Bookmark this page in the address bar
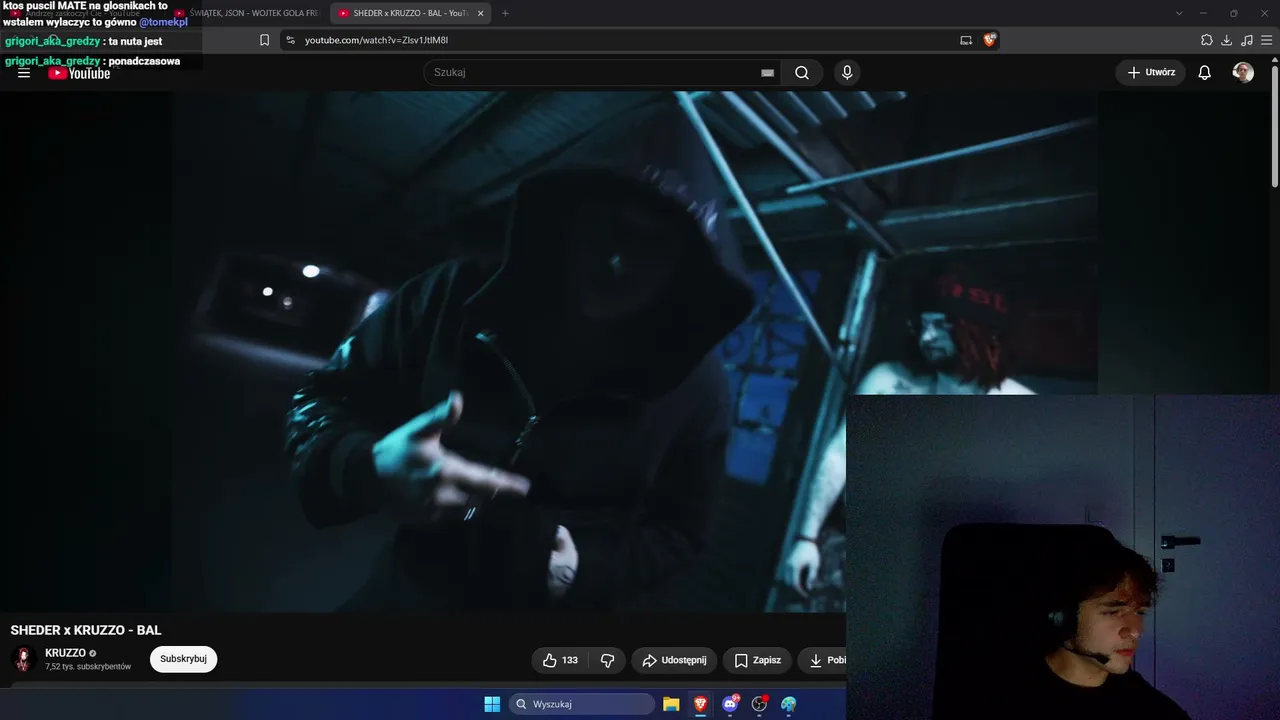This screenshot has width=1280, height=720. coord(264,40)
